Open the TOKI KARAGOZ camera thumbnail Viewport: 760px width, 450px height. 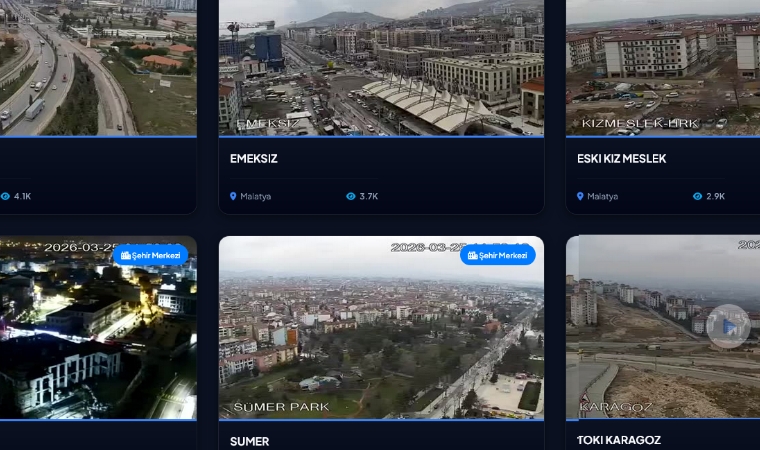(663, 328)
